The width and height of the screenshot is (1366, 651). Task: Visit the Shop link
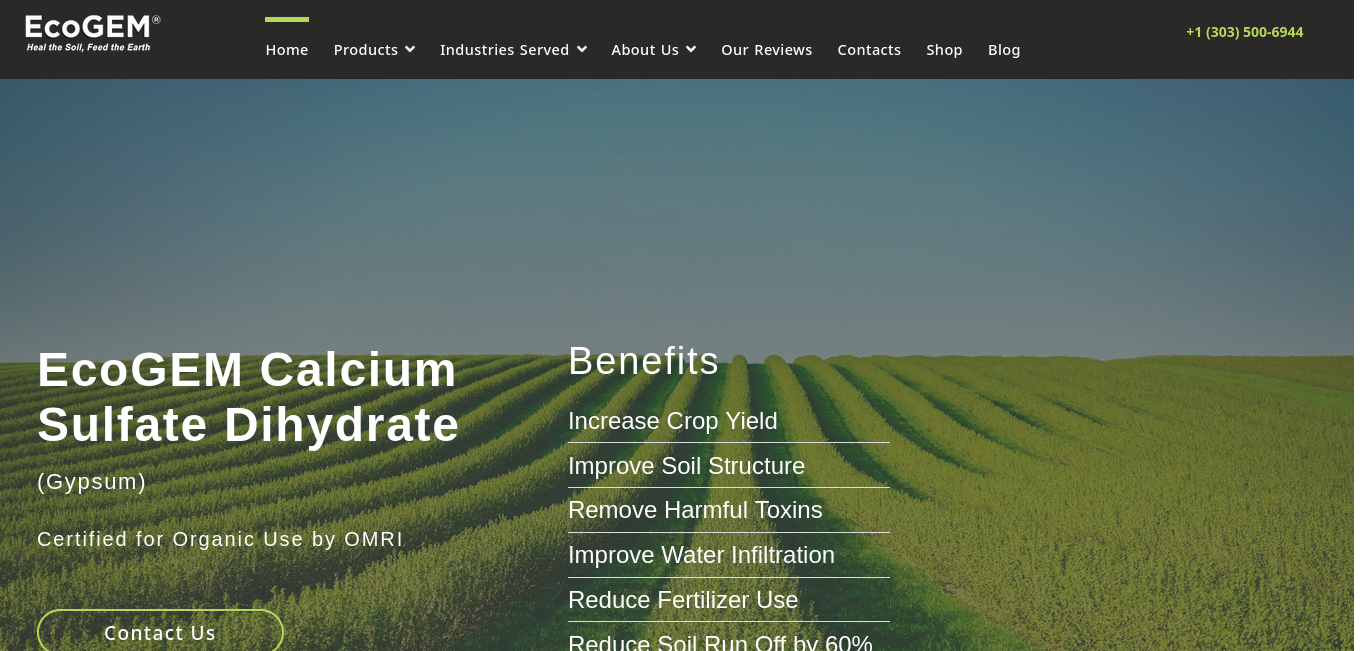(944, 50)
